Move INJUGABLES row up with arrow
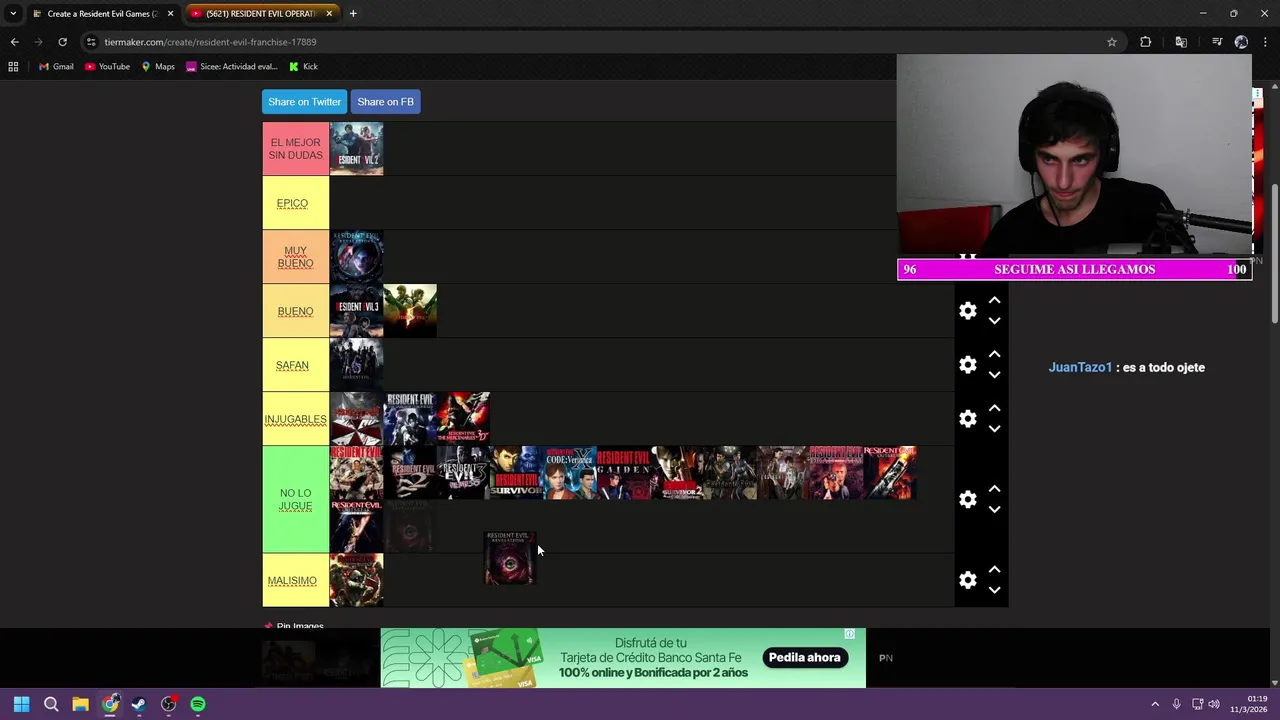This screenshot has height=720, width=1280. coord(994,408)
